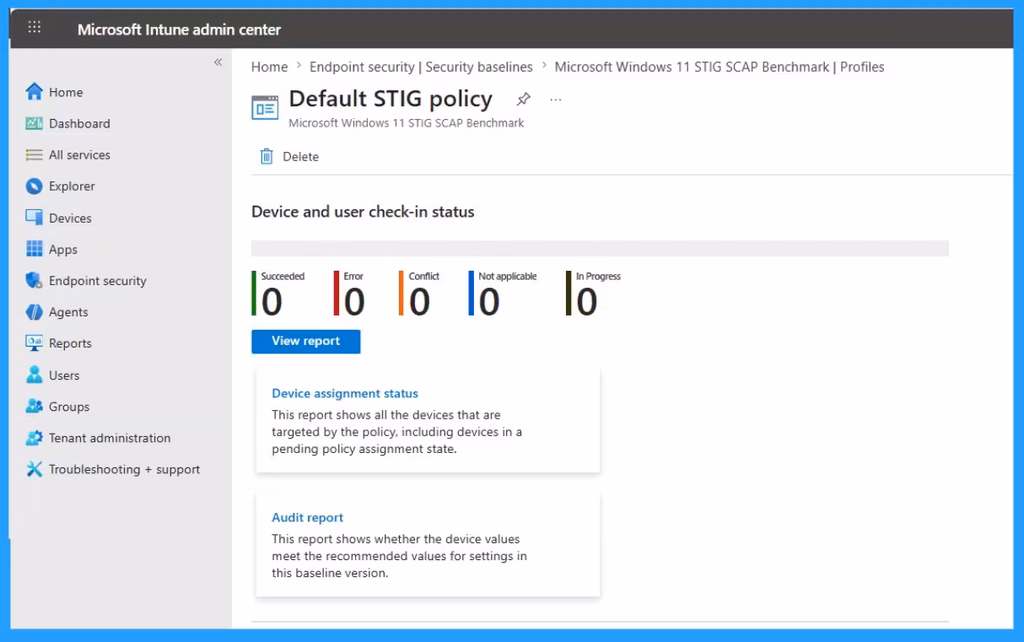Click the Delete trash can icon
Screen dimensions: 1024x642
tap(266, 156)
